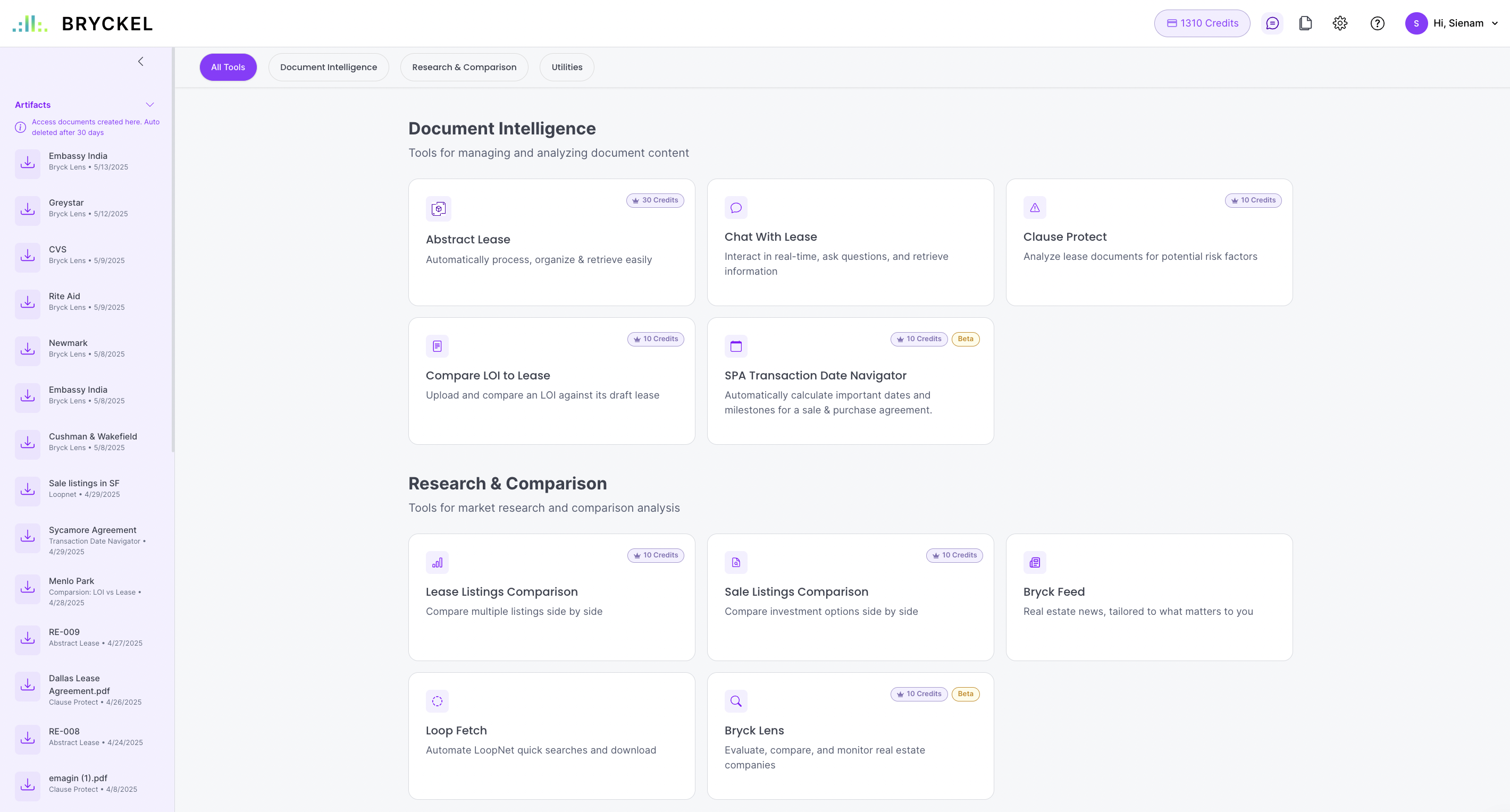Click the 1310 Credits button
Viewport: 1510px width, 812px height.
click(x=1202, y=23)
